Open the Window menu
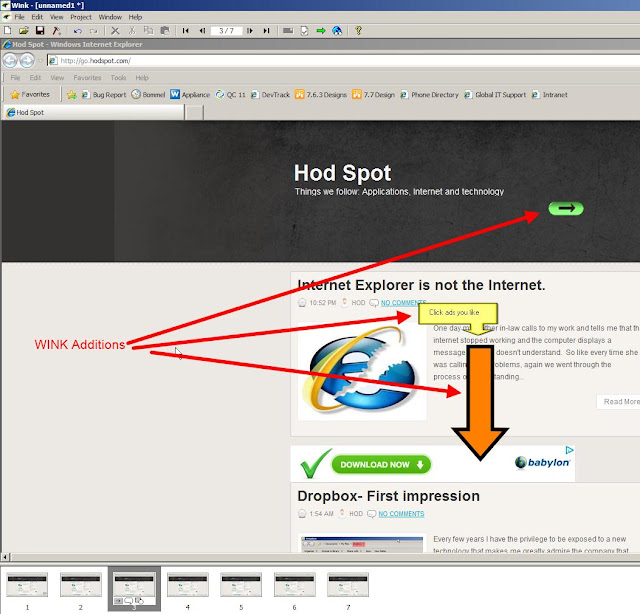The image size is (640, 614). point(110,17)
